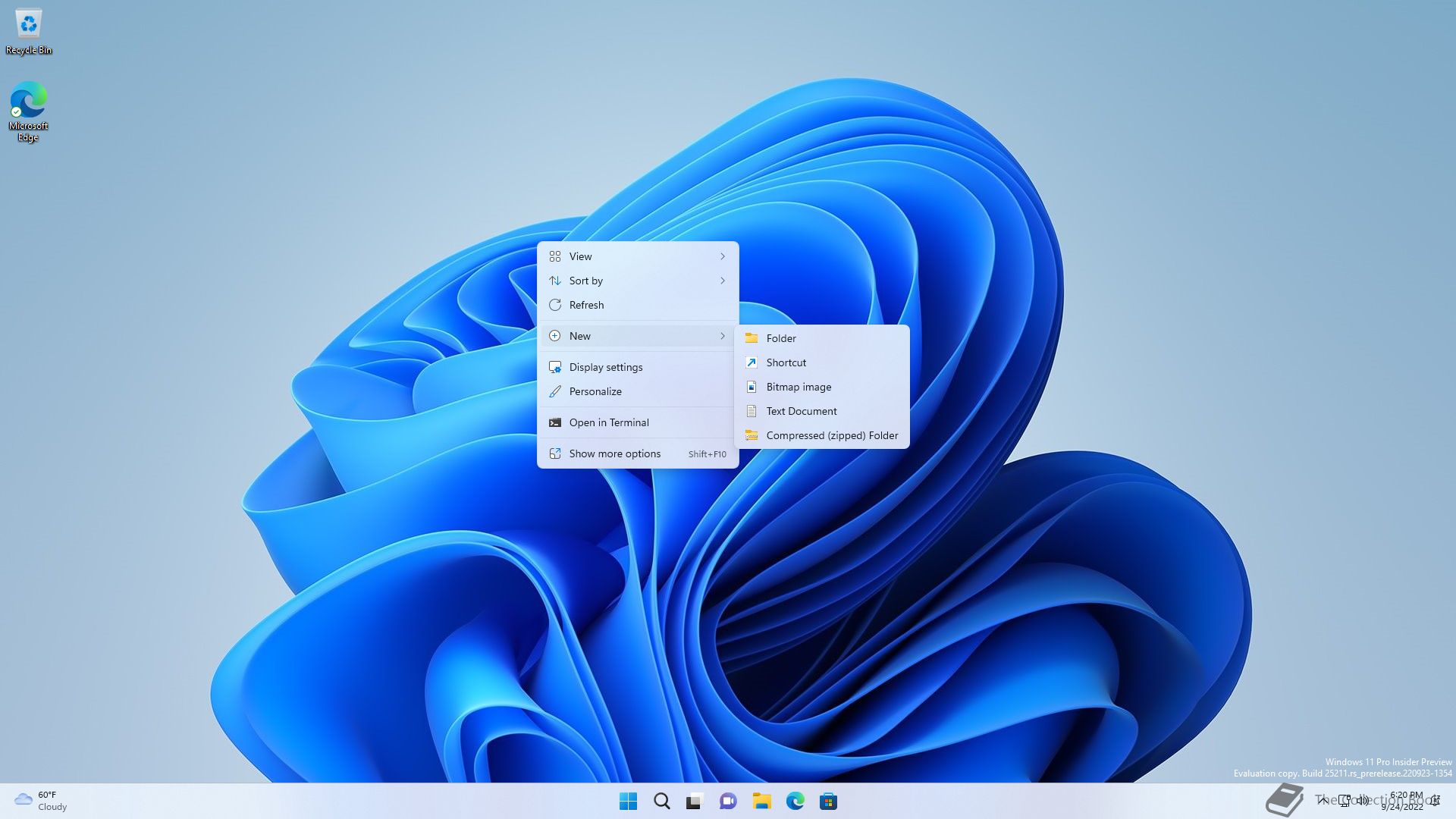The width and height of the screenshot is (1456, 819).
Task: Select Refresh in the context menu
Action: pyautogui.click(x=586, y=305)
